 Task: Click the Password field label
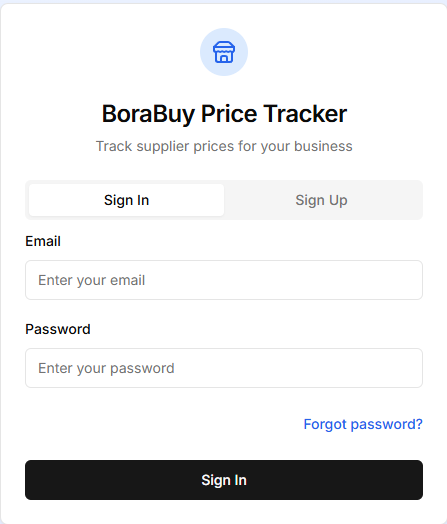(x=58, y=329)
